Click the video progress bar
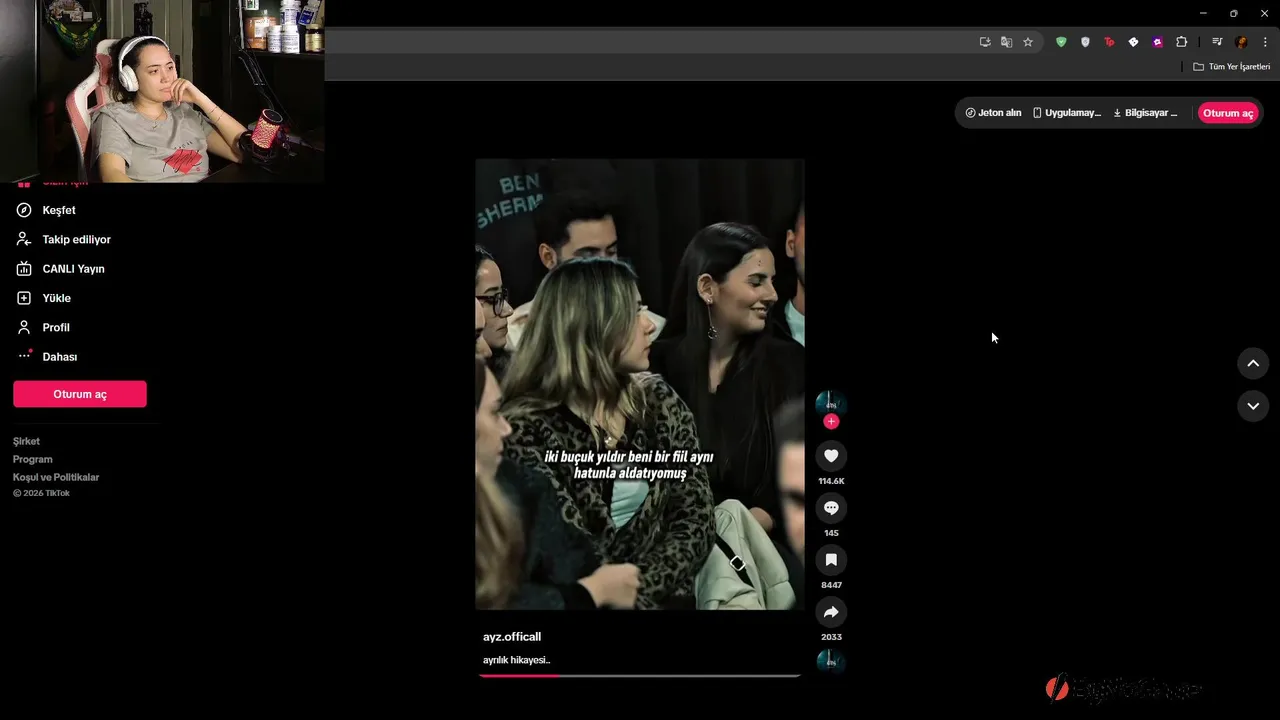 640,676
